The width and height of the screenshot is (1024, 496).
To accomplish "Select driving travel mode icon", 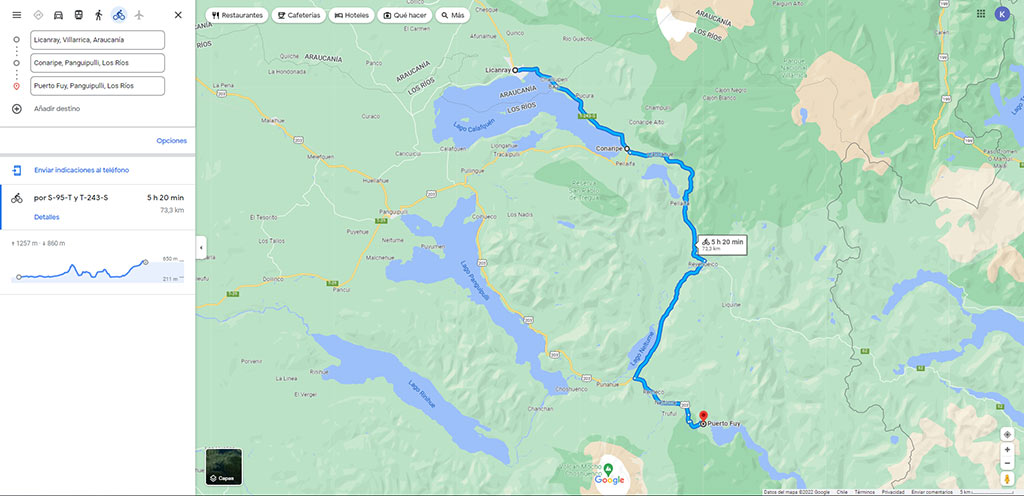I will click(x=58, y=15).
